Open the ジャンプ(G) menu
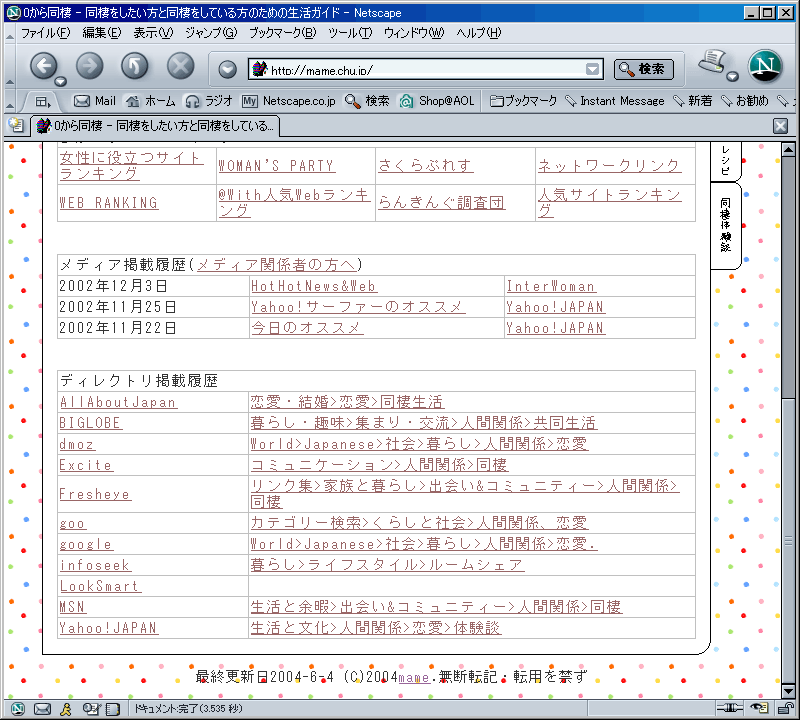 211,33
